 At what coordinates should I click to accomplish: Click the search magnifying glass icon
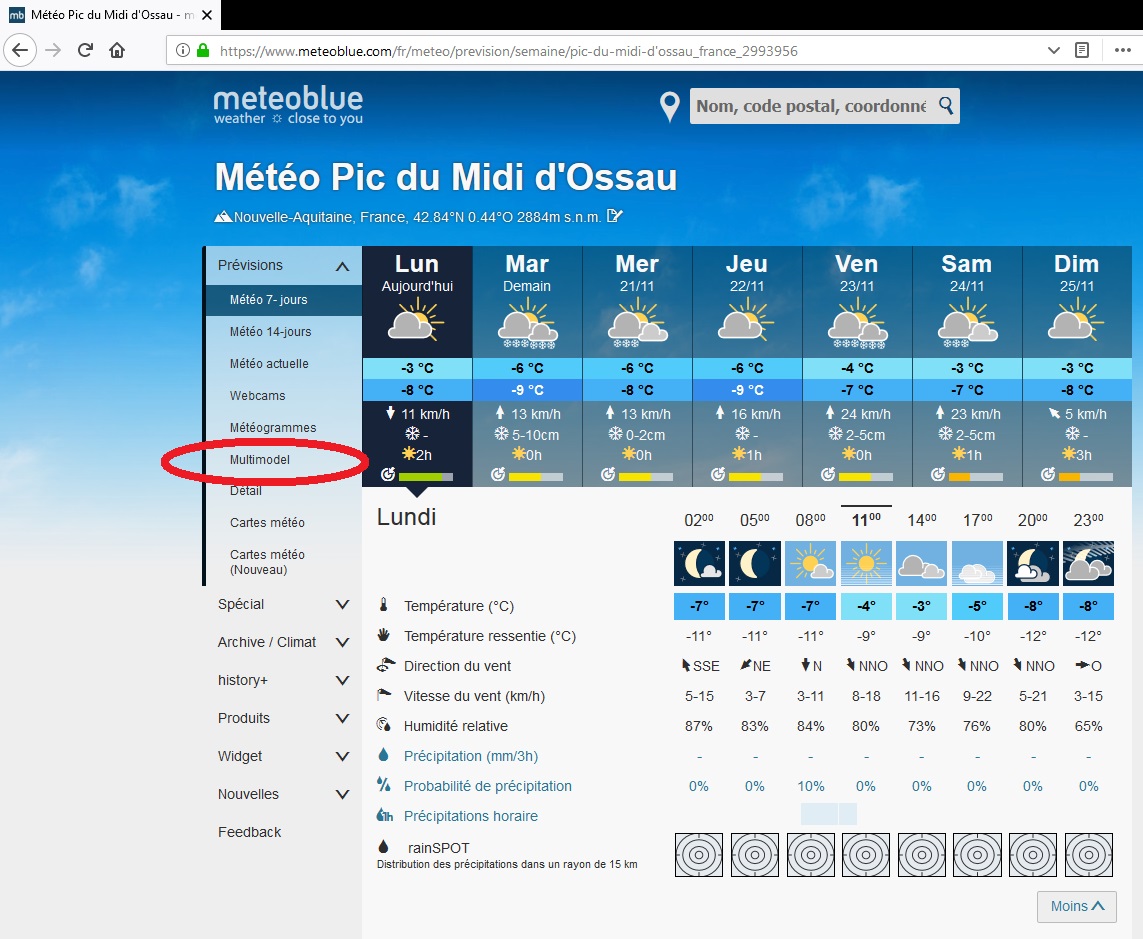tap(944, 106)
